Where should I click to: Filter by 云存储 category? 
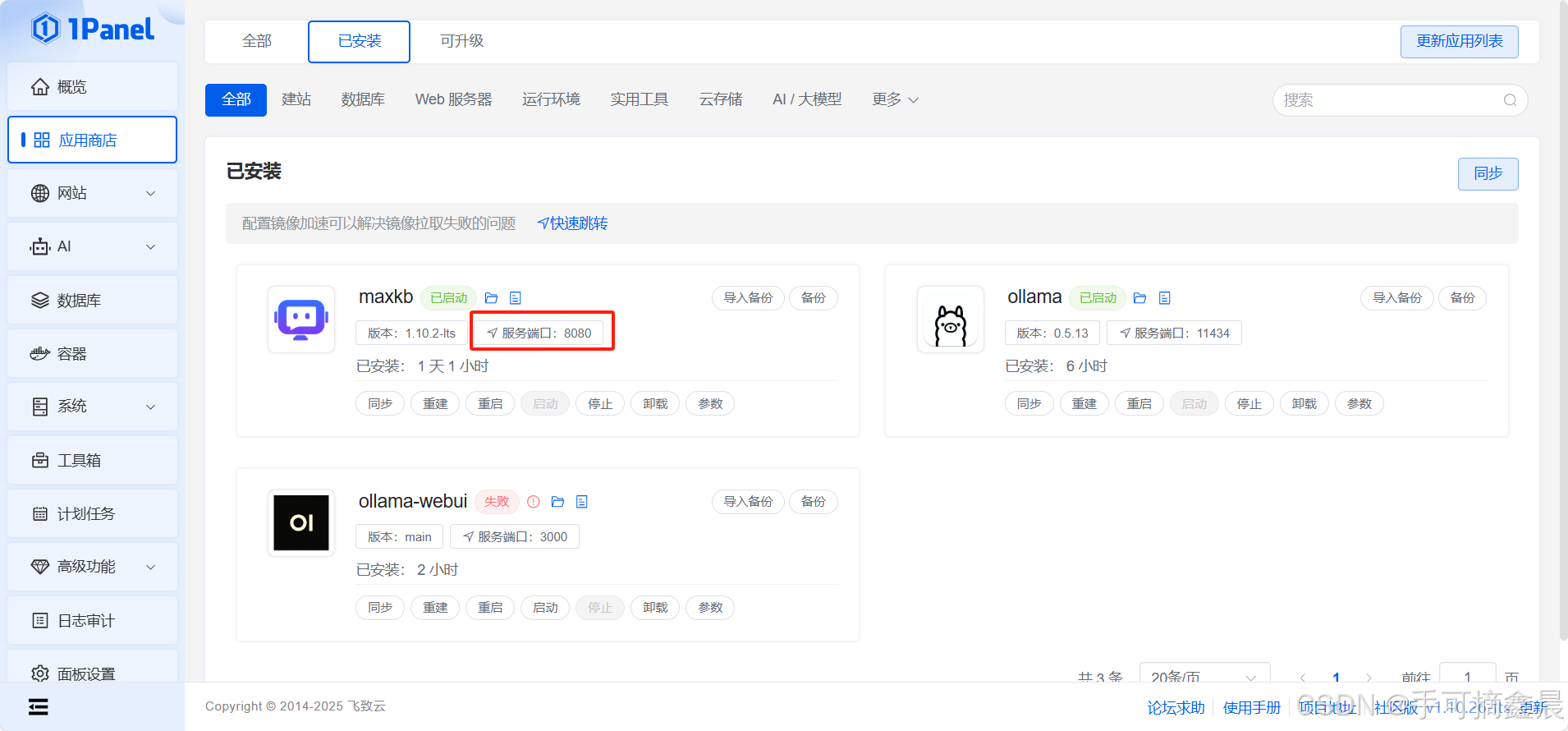pos(721,100)
